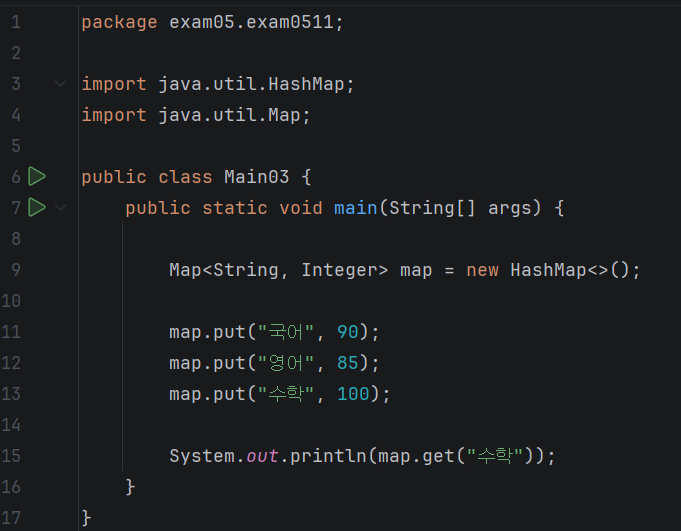681x531 pixels.
Task: Click map.get call on line 15
Action: tap(416, 456)
